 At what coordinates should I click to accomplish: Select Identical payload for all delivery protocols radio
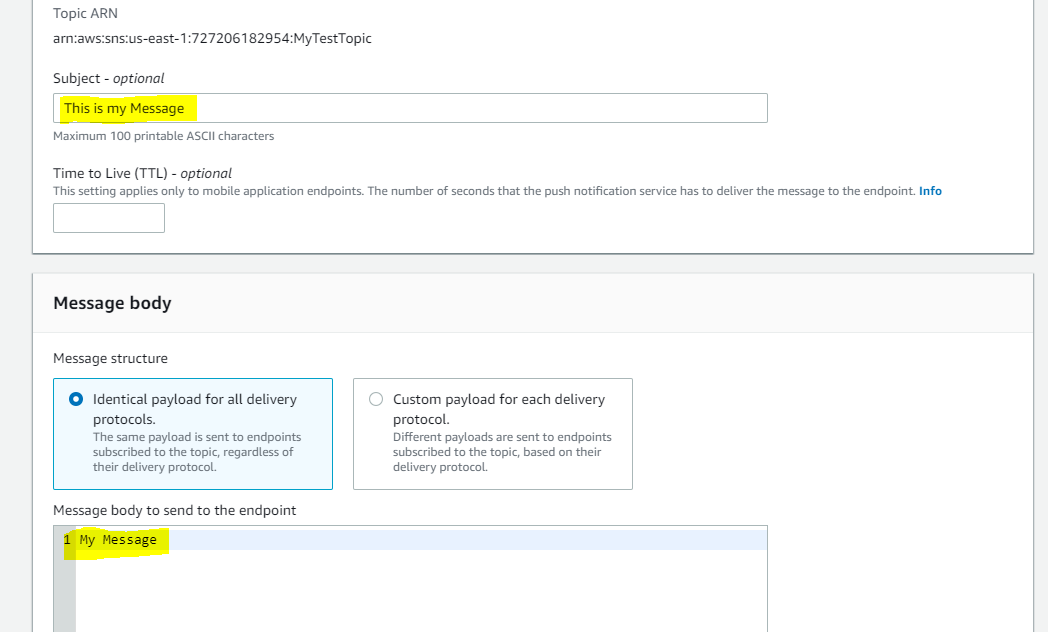click(x=76, y=399)
